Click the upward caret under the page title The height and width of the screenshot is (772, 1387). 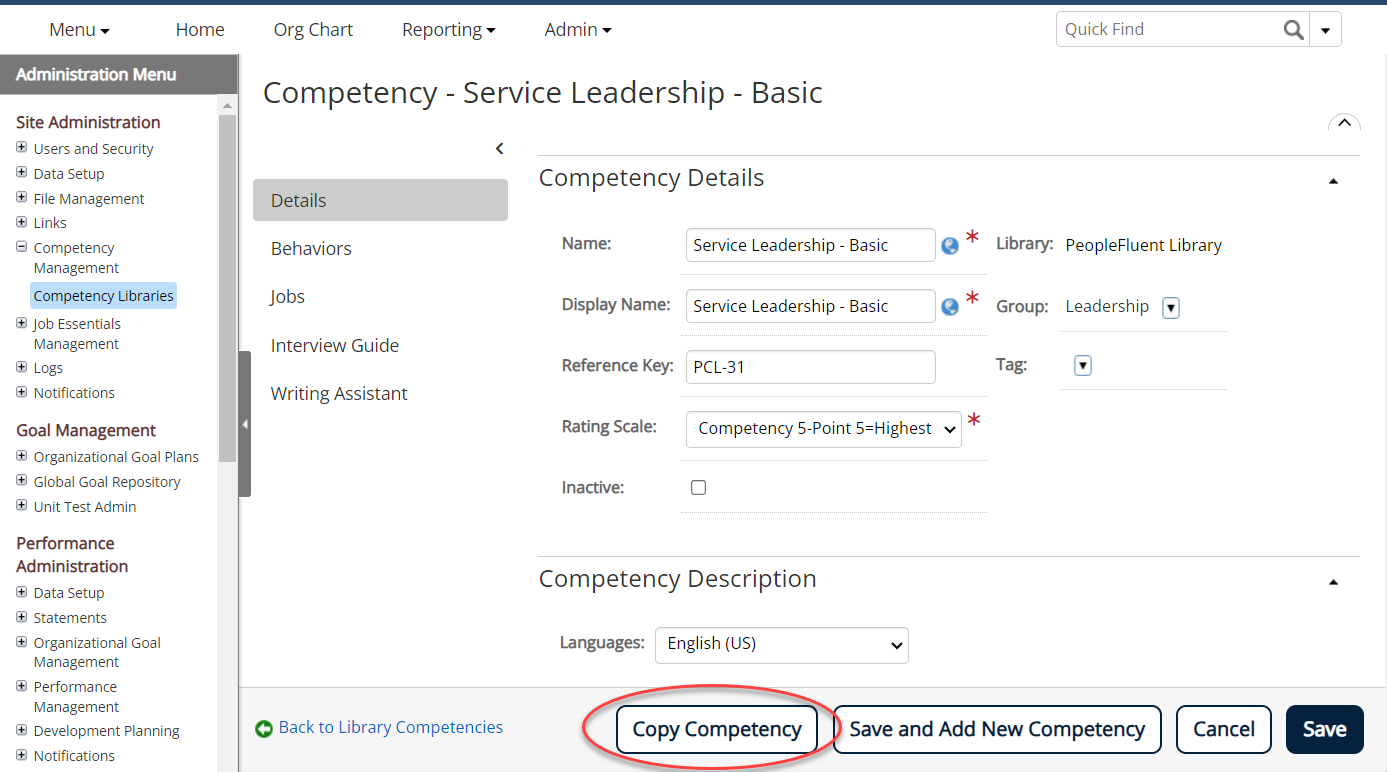1344,124
